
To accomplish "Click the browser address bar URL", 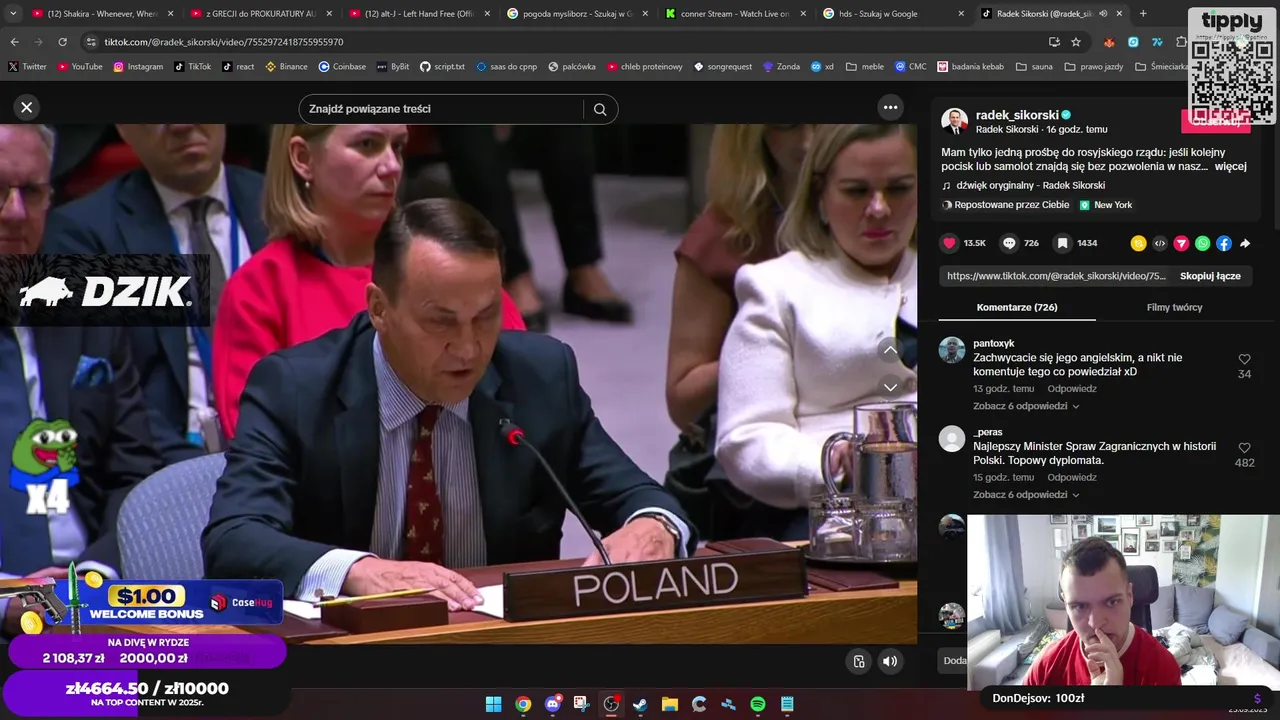I will [x=224, y=42].
